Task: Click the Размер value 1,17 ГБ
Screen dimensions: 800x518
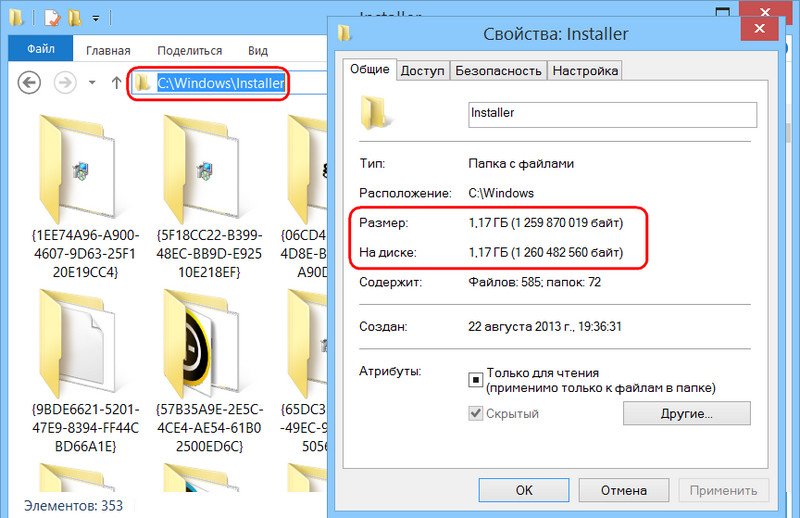Action: 545,223
